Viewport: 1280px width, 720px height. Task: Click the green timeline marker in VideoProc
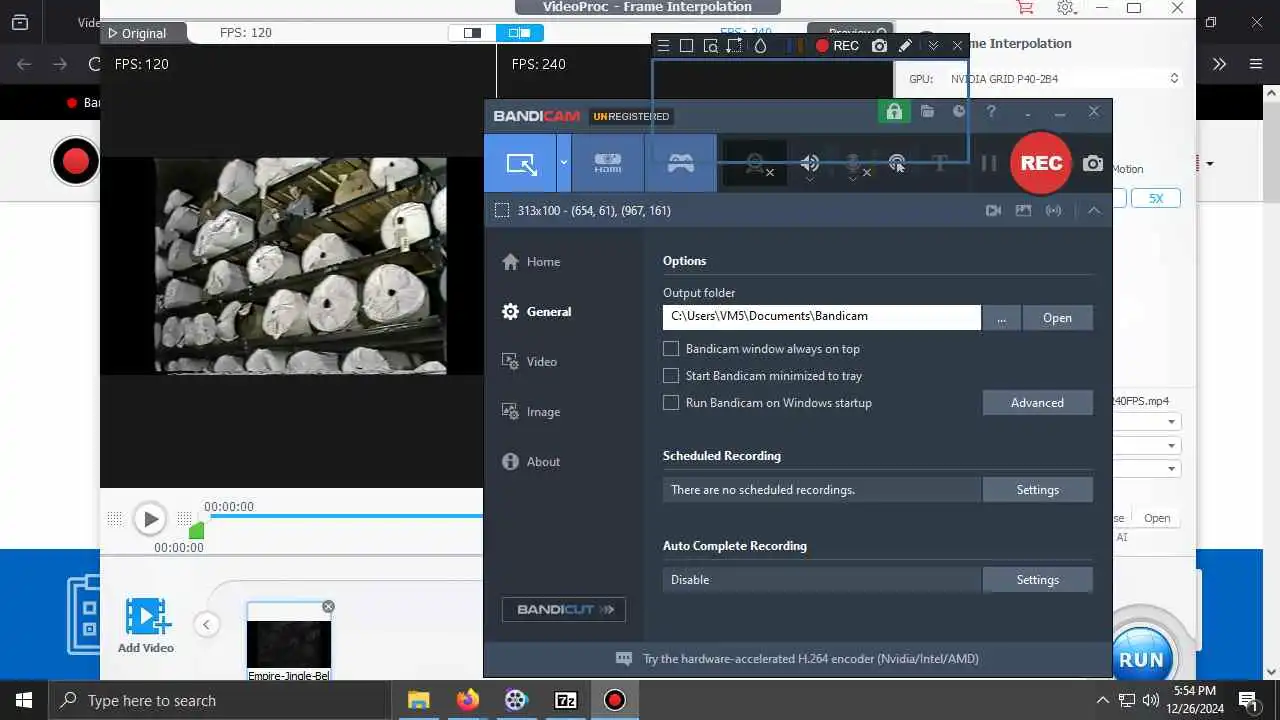coord(197,530)
